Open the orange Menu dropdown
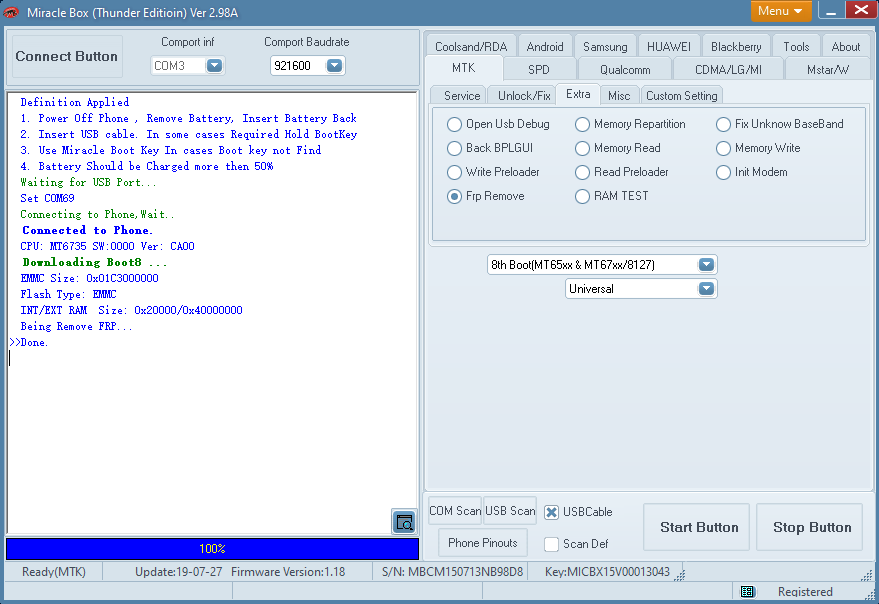879x604 pixels. pos(781,11)
